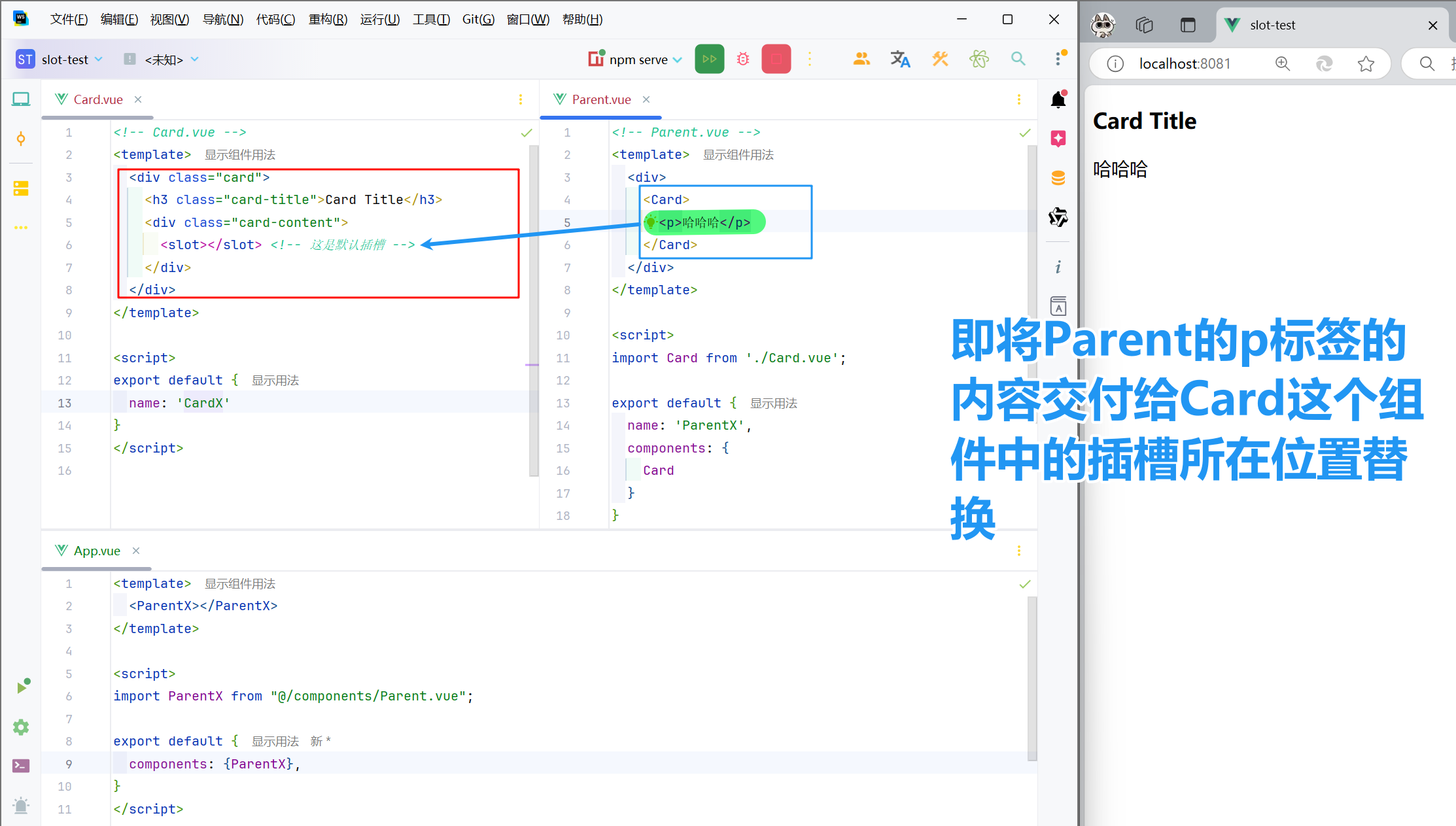
Task: Open Notifications bell in right sidebar
Action: coord(1058,99)
